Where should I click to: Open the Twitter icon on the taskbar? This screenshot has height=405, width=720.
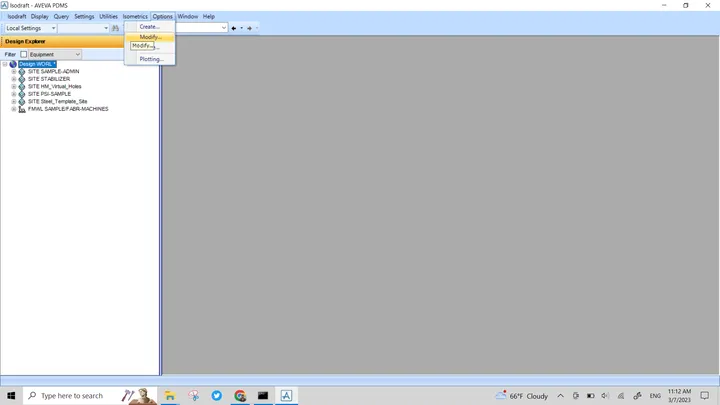click(216, 395)
